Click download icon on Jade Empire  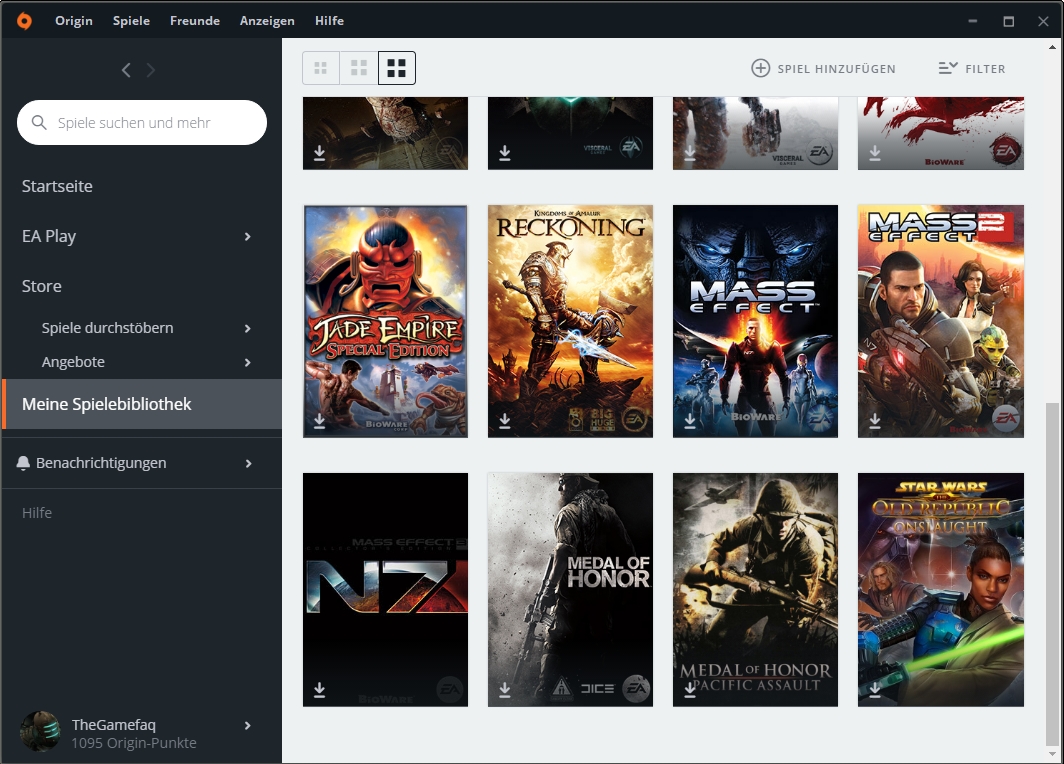point(320,421)
